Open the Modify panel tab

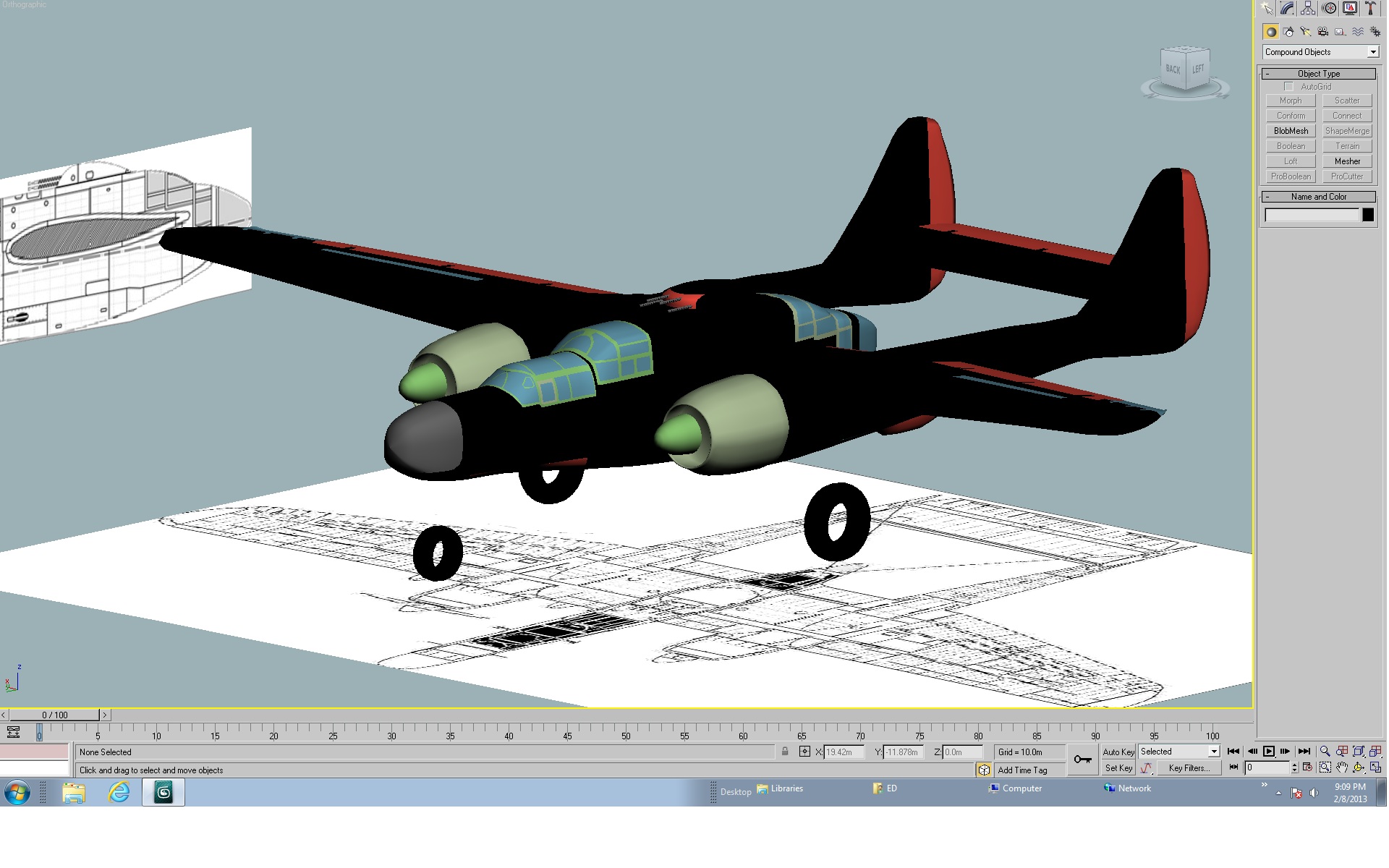(1287, 9)
